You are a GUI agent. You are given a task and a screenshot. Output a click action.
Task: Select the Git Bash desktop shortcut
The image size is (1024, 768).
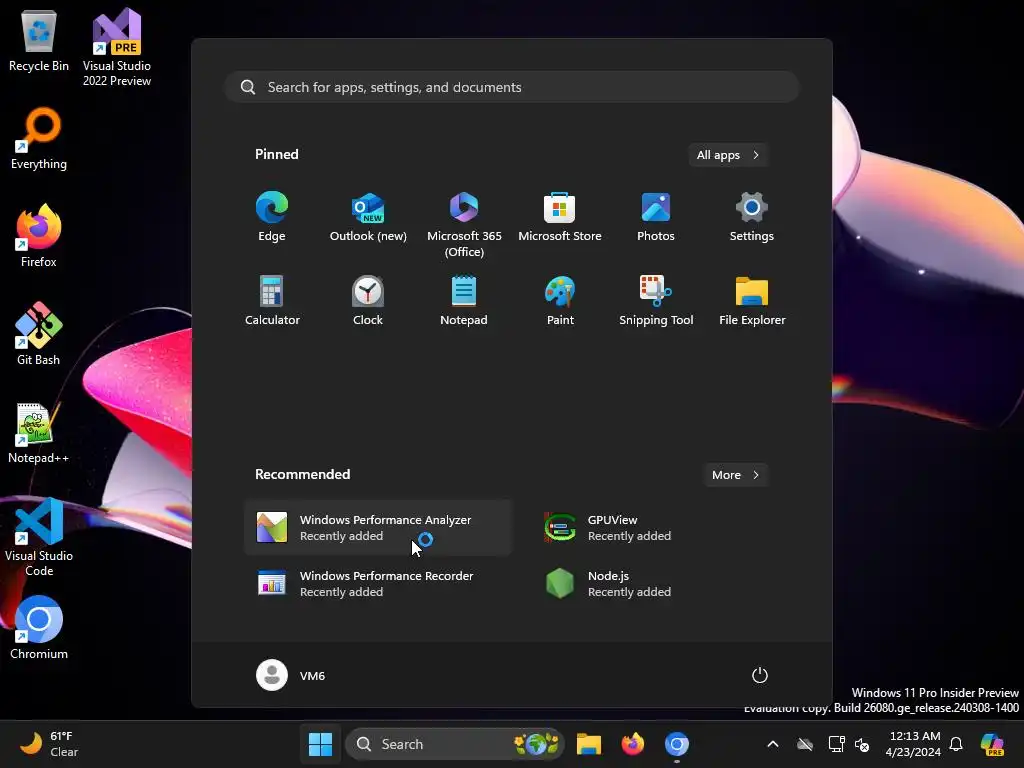39,334
